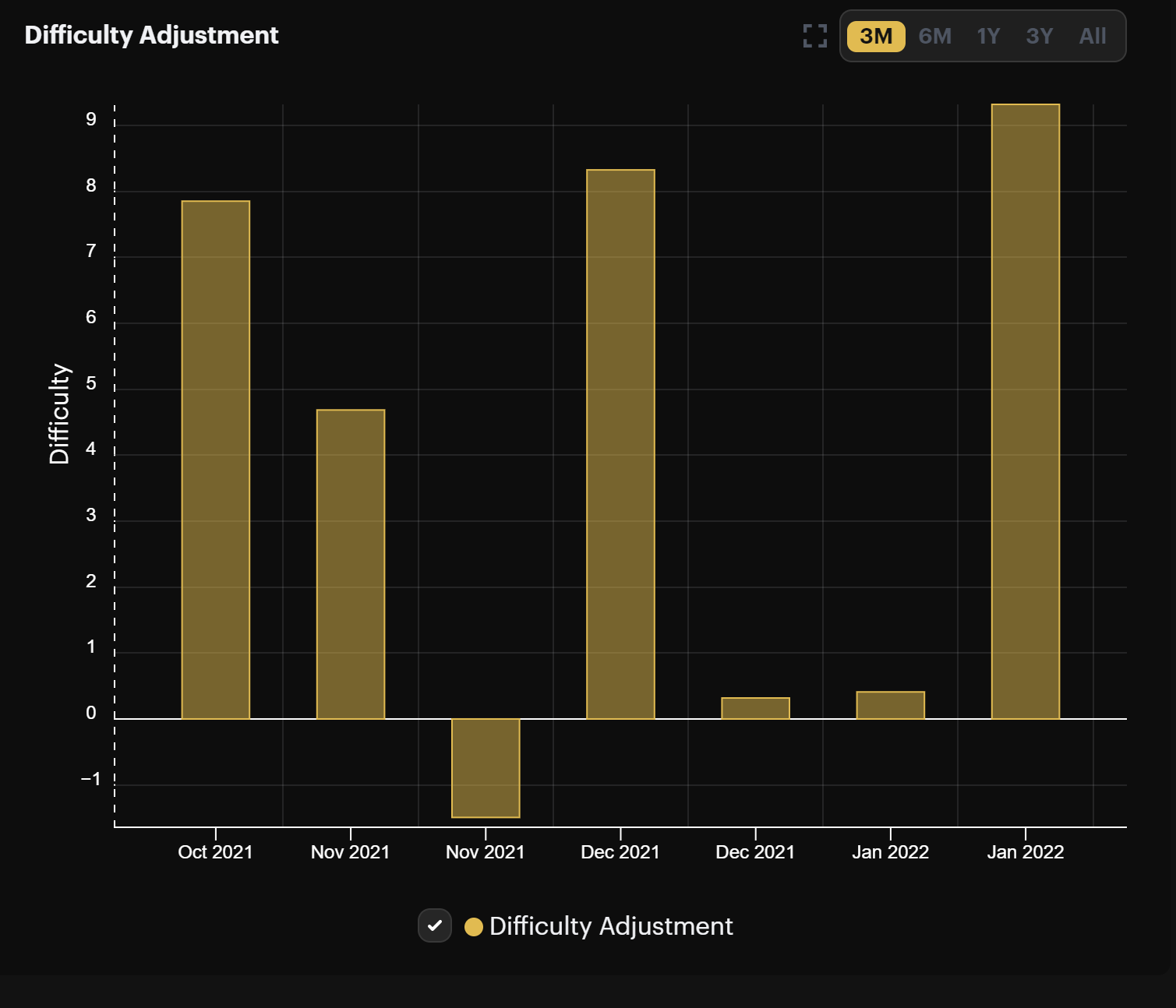1176x1008 pixels.
Task: Click the Difficulty y-axis label
Action: [x=59, y=414]
